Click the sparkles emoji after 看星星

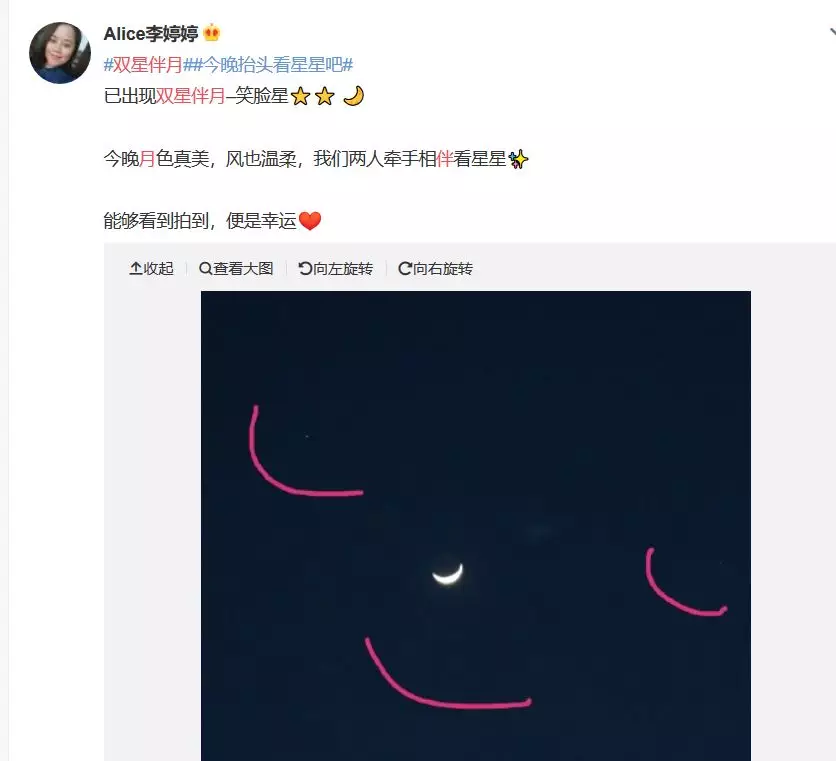click(x=518, y=158)
